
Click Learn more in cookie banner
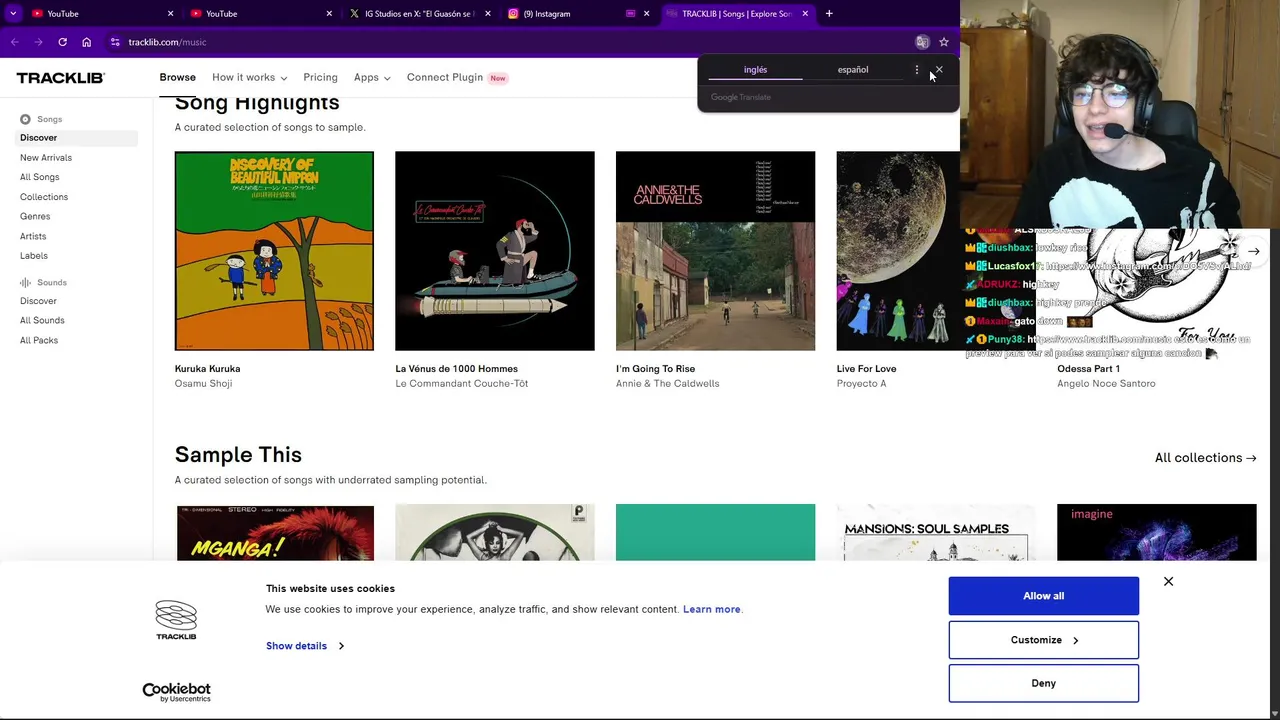(712, 609)
